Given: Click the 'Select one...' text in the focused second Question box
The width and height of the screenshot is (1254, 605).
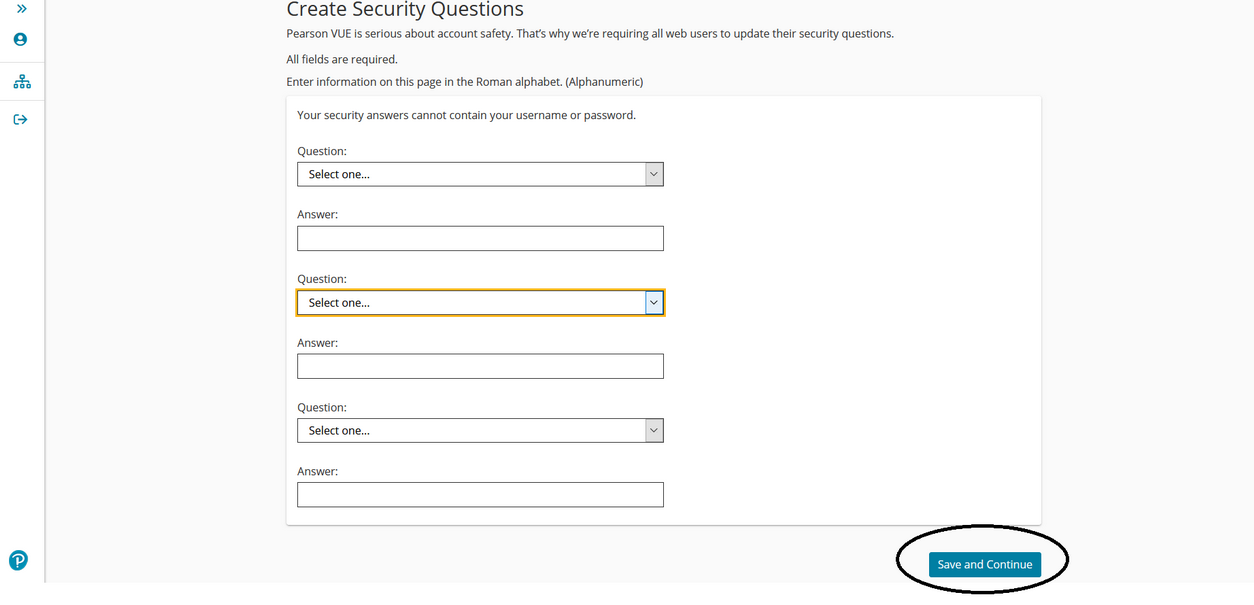Looking at the screenshot, I should [339, 302].
